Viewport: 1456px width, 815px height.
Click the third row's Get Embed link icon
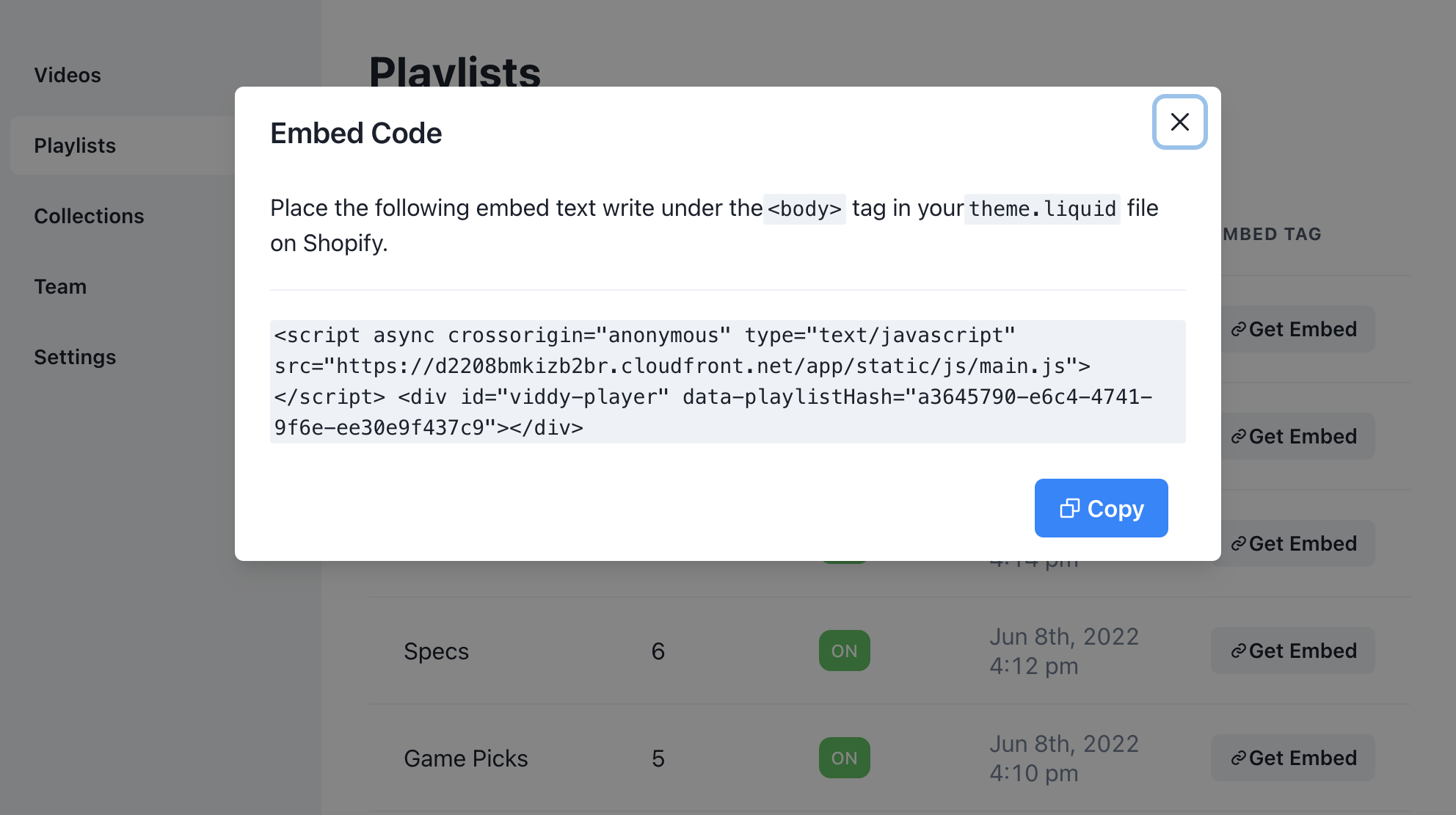1238,544
